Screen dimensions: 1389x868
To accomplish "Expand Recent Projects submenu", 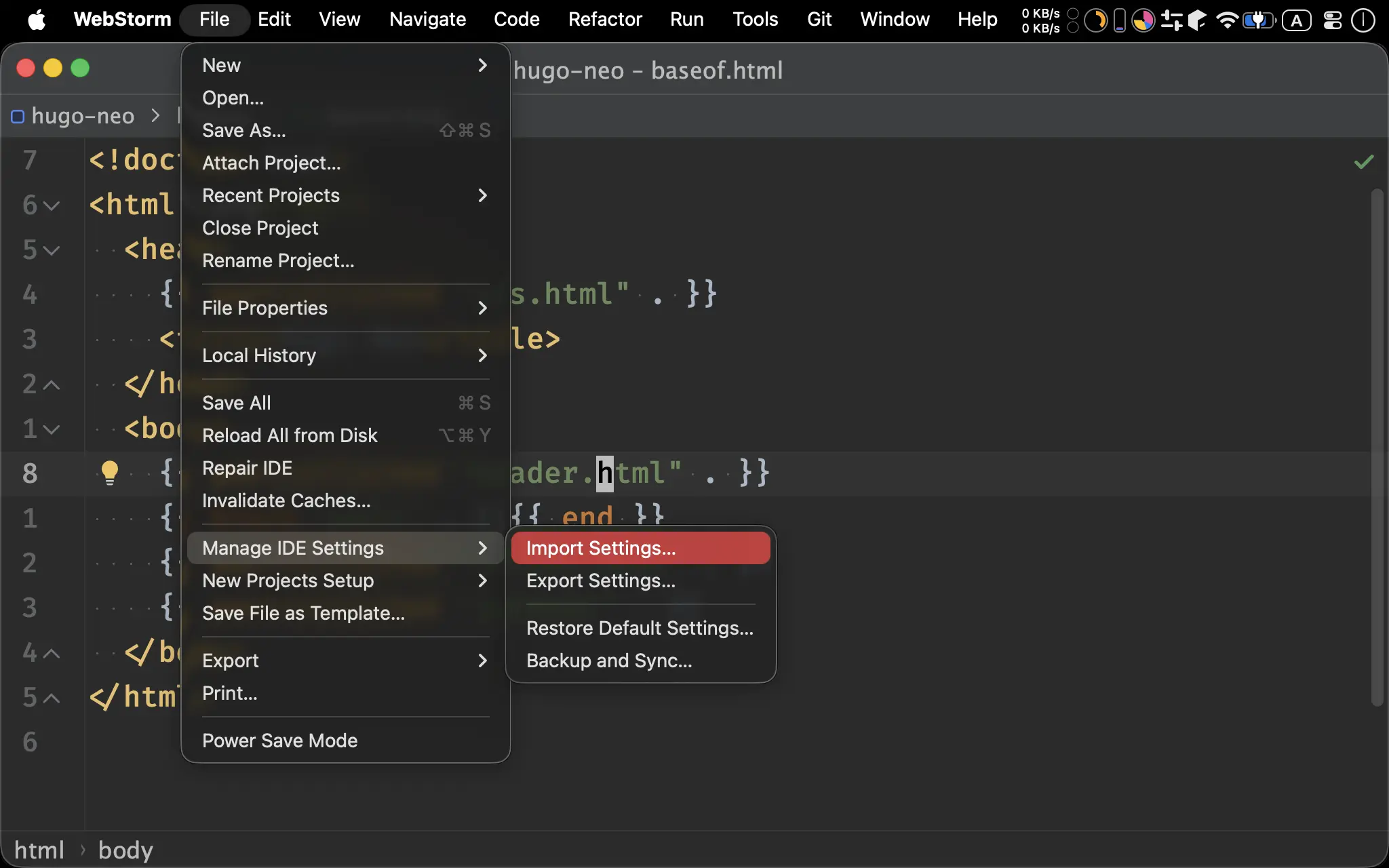I will pos(345,195).
